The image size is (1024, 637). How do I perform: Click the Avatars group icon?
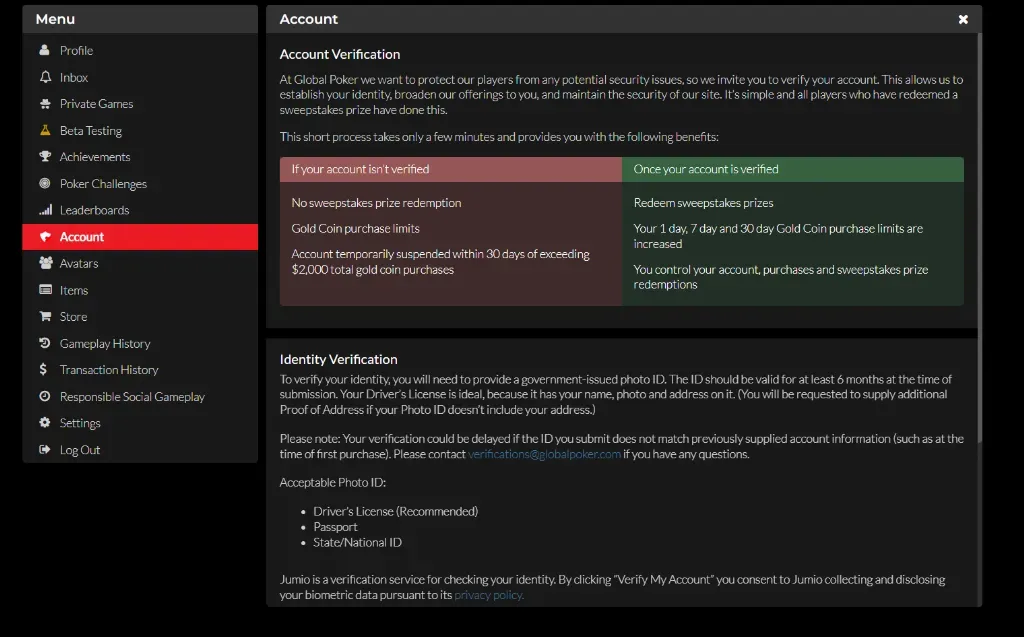click(x=45, y=263)
